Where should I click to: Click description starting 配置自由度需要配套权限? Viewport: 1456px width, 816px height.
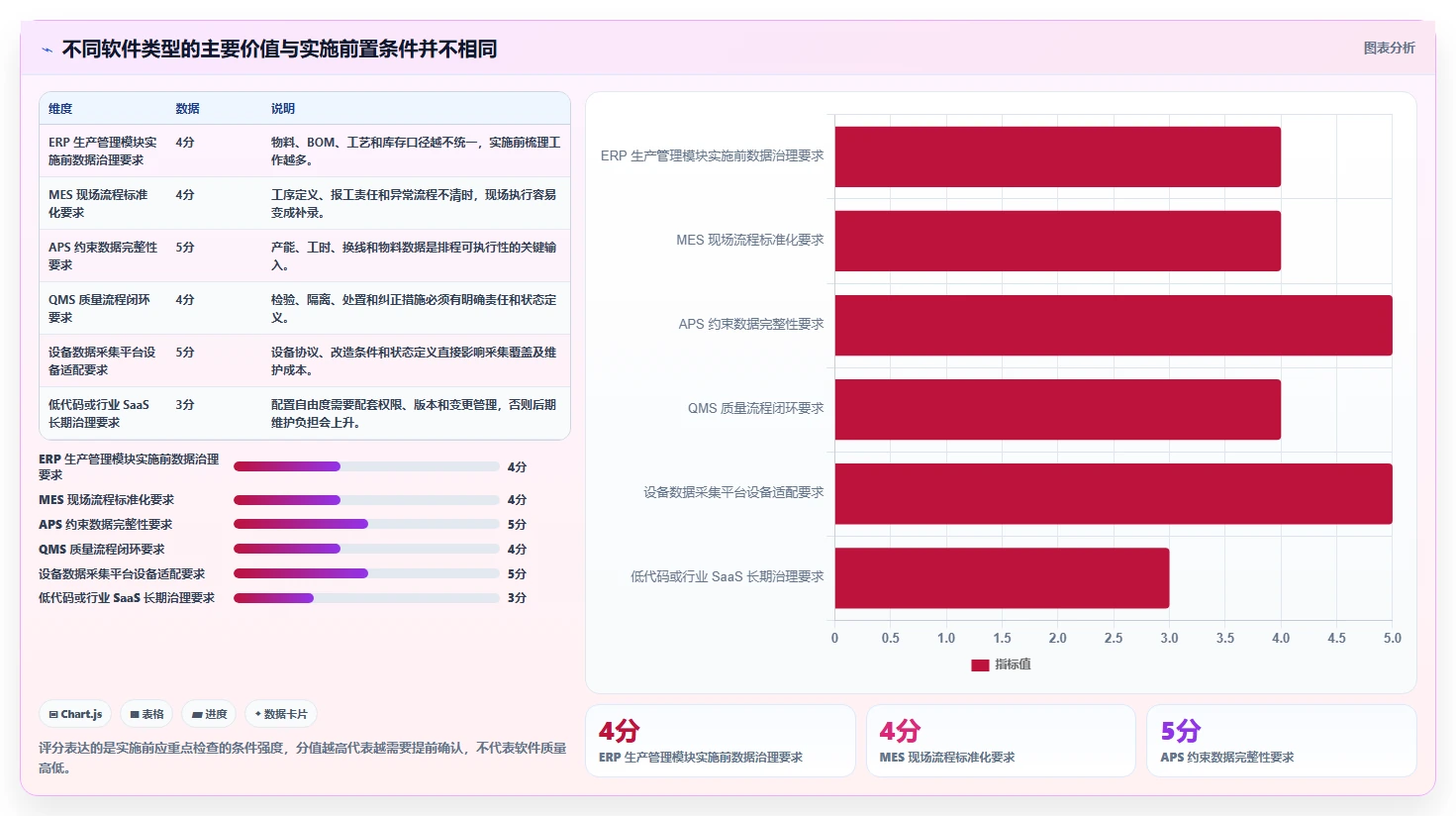pyautogui.click(x=414, y=413)
